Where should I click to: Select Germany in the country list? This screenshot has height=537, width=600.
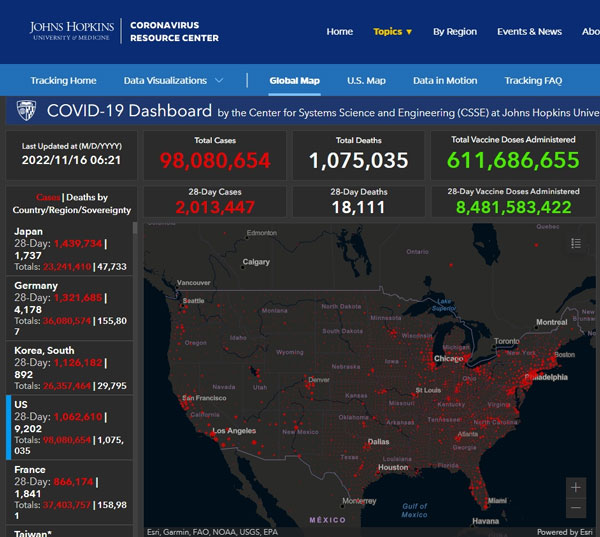point(69,308)
